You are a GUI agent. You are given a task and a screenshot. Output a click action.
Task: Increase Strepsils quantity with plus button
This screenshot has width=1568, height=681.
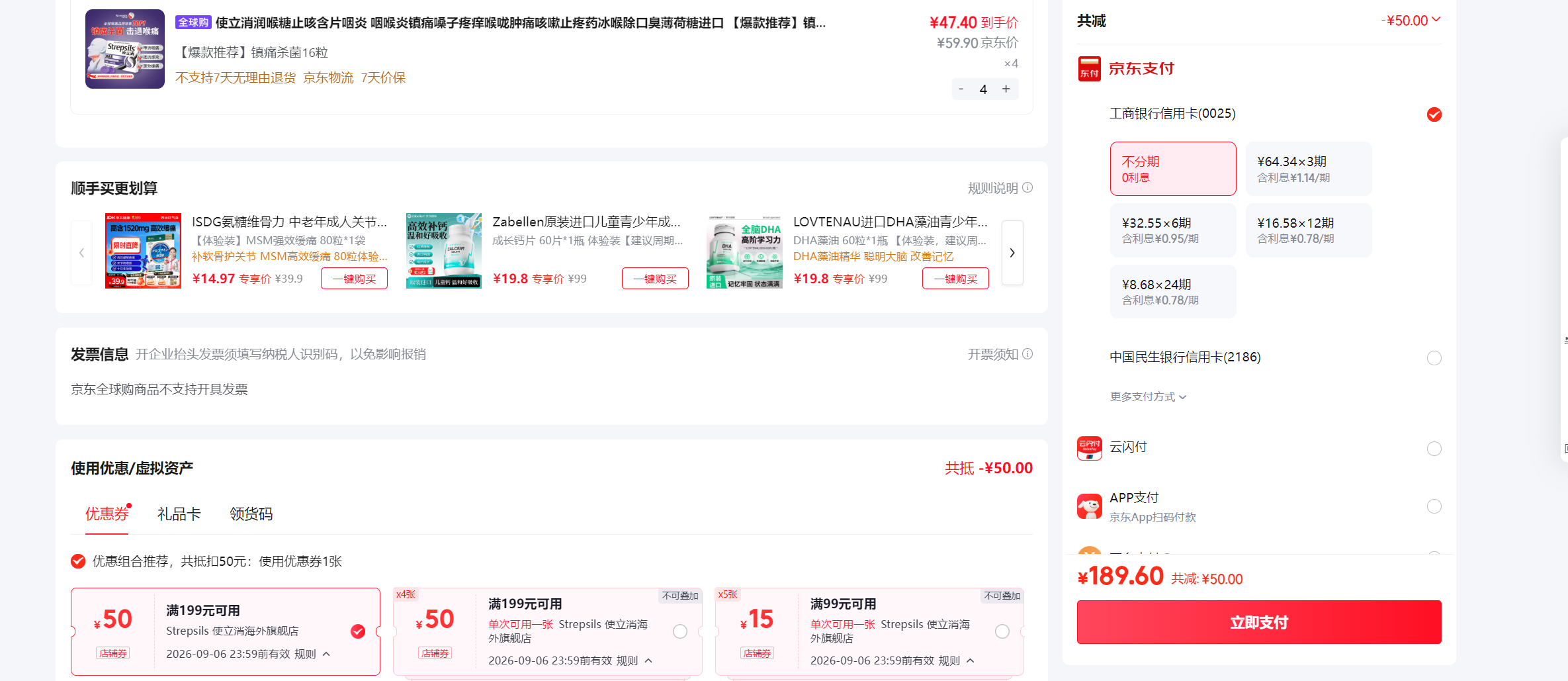[x=1006, y=89]
